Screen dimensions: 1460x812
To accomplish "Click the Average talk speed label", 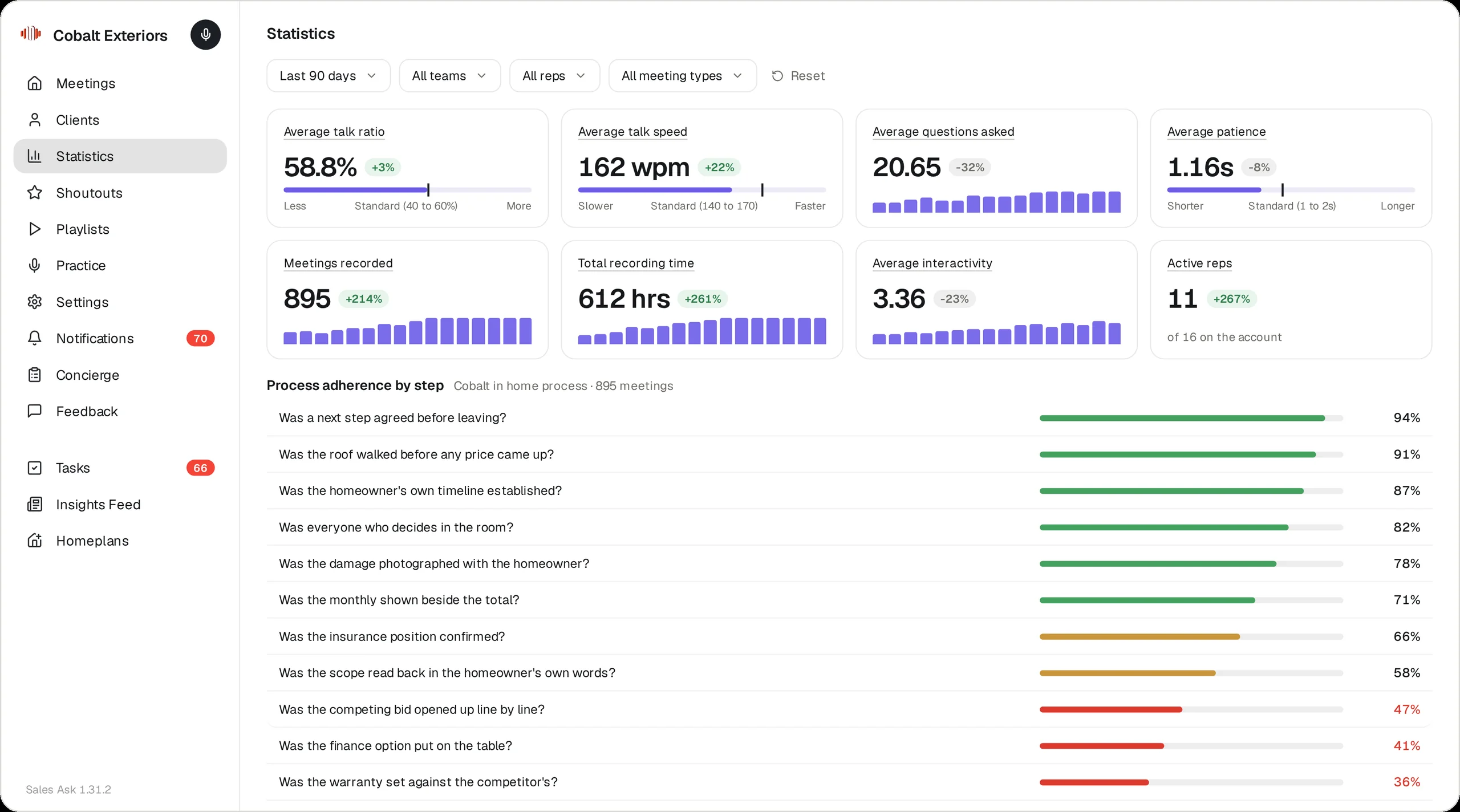I will (x=632, y=132).
